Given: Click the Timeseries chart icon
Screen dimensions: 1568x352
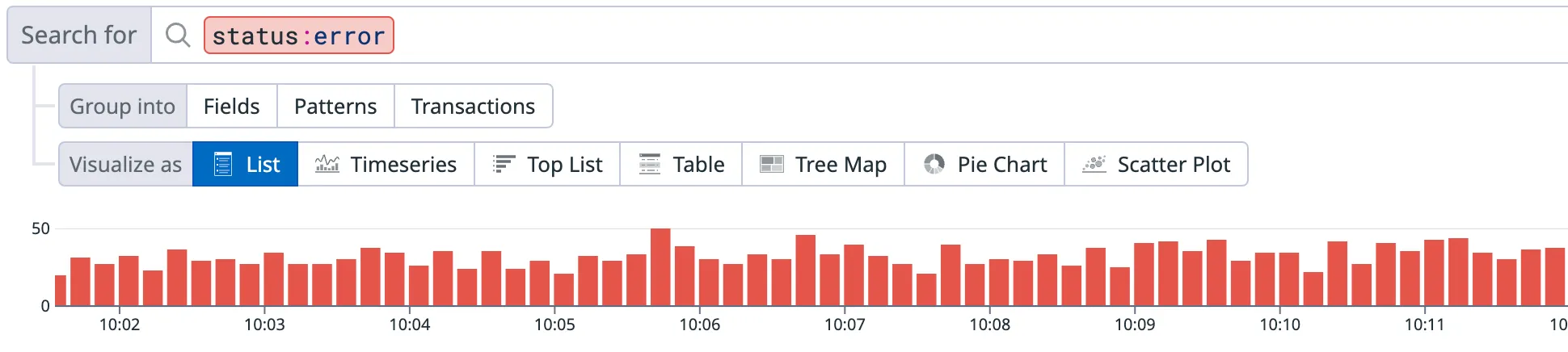Looking at the screenshot, I should click(x=327, y=165).
